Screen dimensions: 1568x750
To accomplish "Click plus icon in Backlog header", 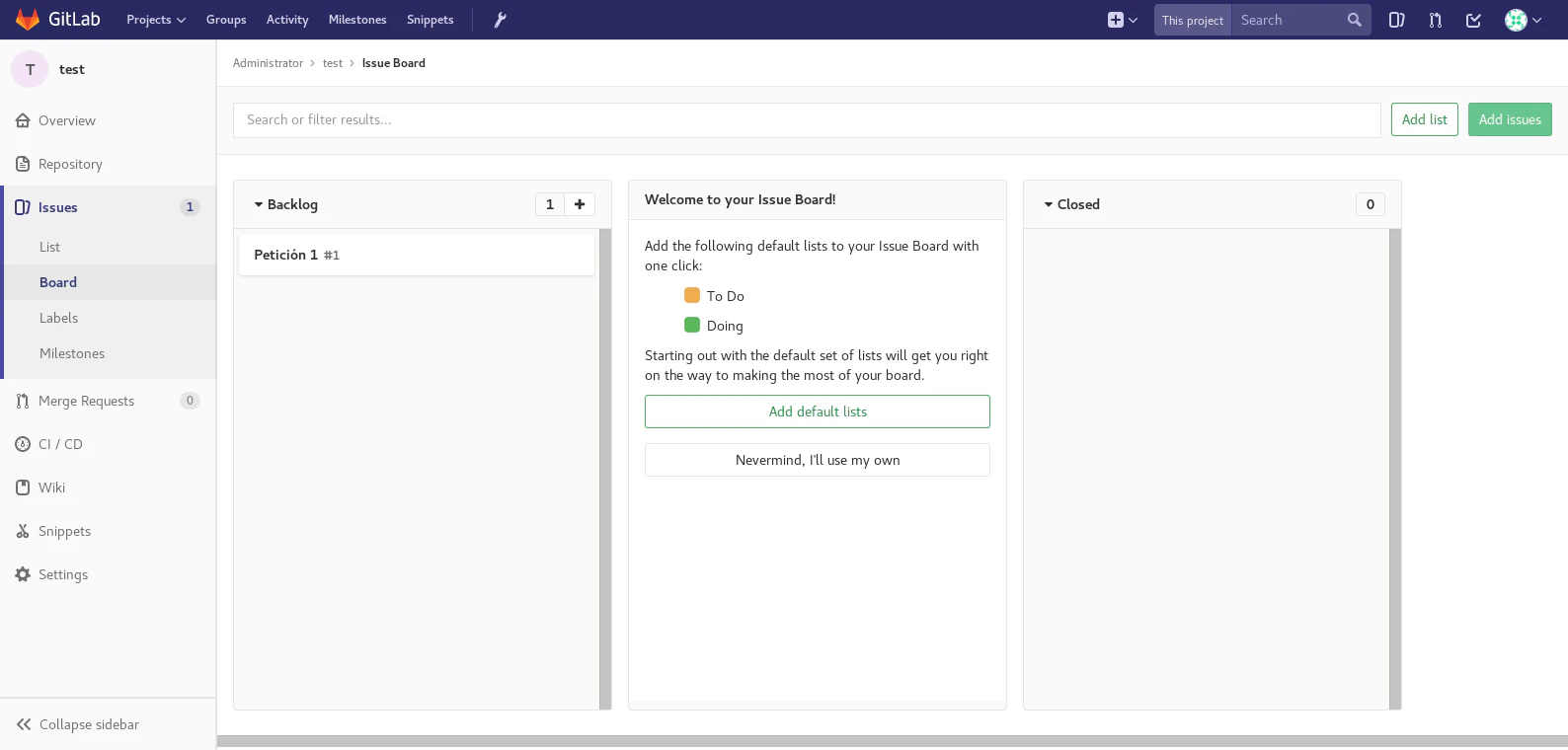I will (580, 204).
